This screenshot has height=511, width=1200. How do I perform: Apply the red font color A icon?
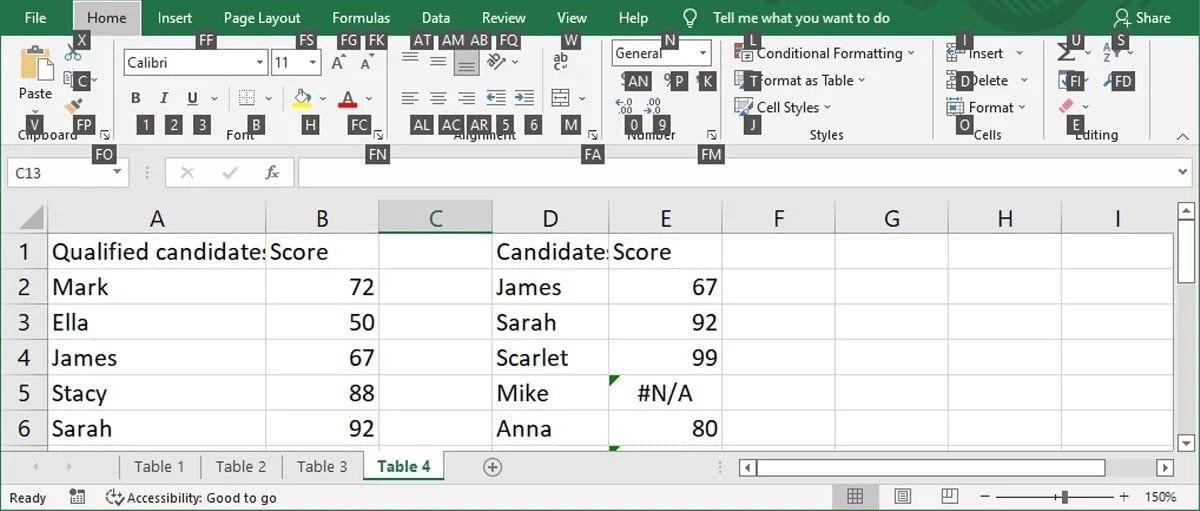[347, 98]
